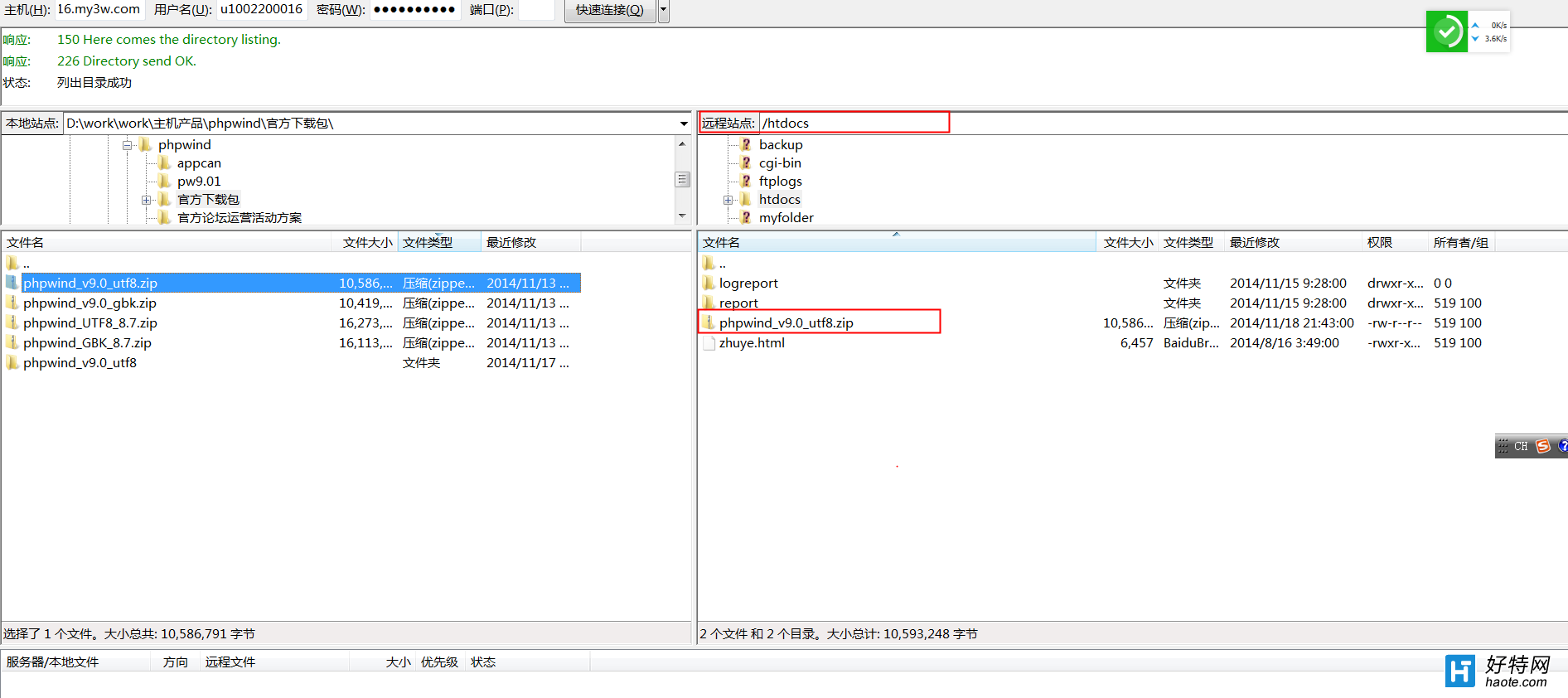Click the CH input language indicator
This screenshot has width=1568, height=698.
click(x=1521, y=447)
